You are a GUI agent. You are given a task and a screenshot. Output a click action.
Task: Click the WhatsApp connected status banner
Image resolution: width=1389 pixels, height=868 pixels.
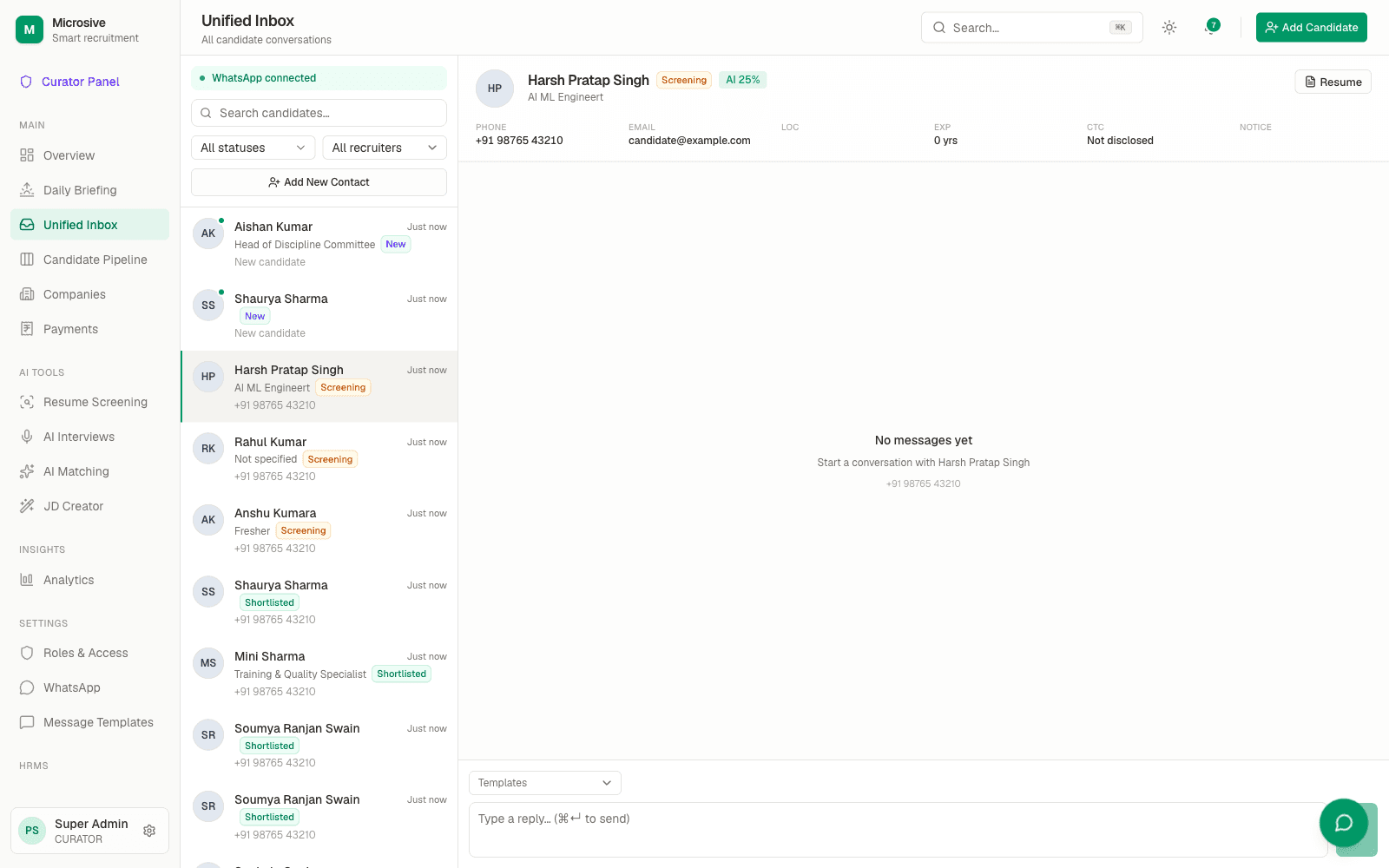[319, 78]
